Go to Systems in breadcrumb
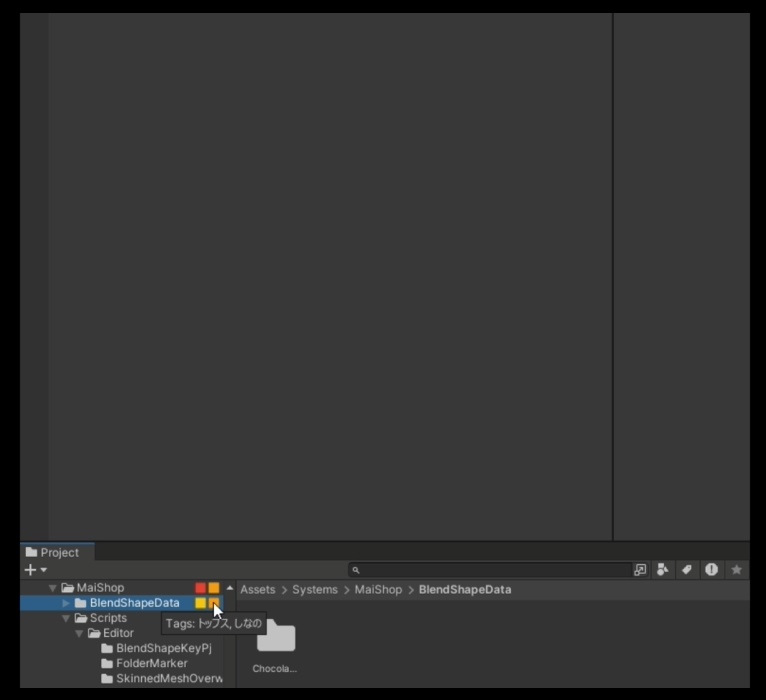The image size is (766, 700). tap(315, 590)
